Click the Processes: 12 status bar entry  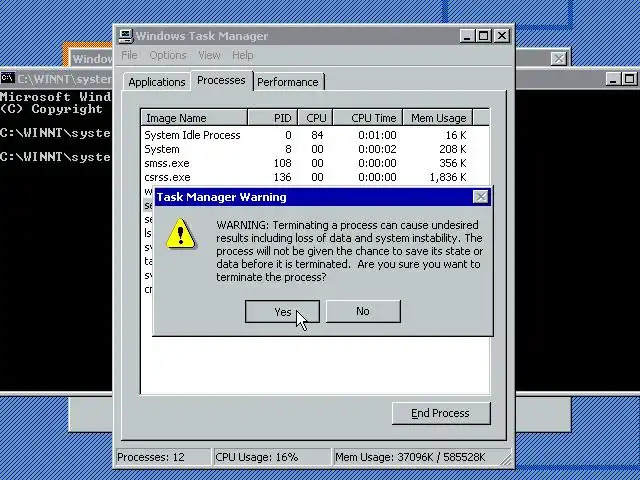click(x=163, y=457)
